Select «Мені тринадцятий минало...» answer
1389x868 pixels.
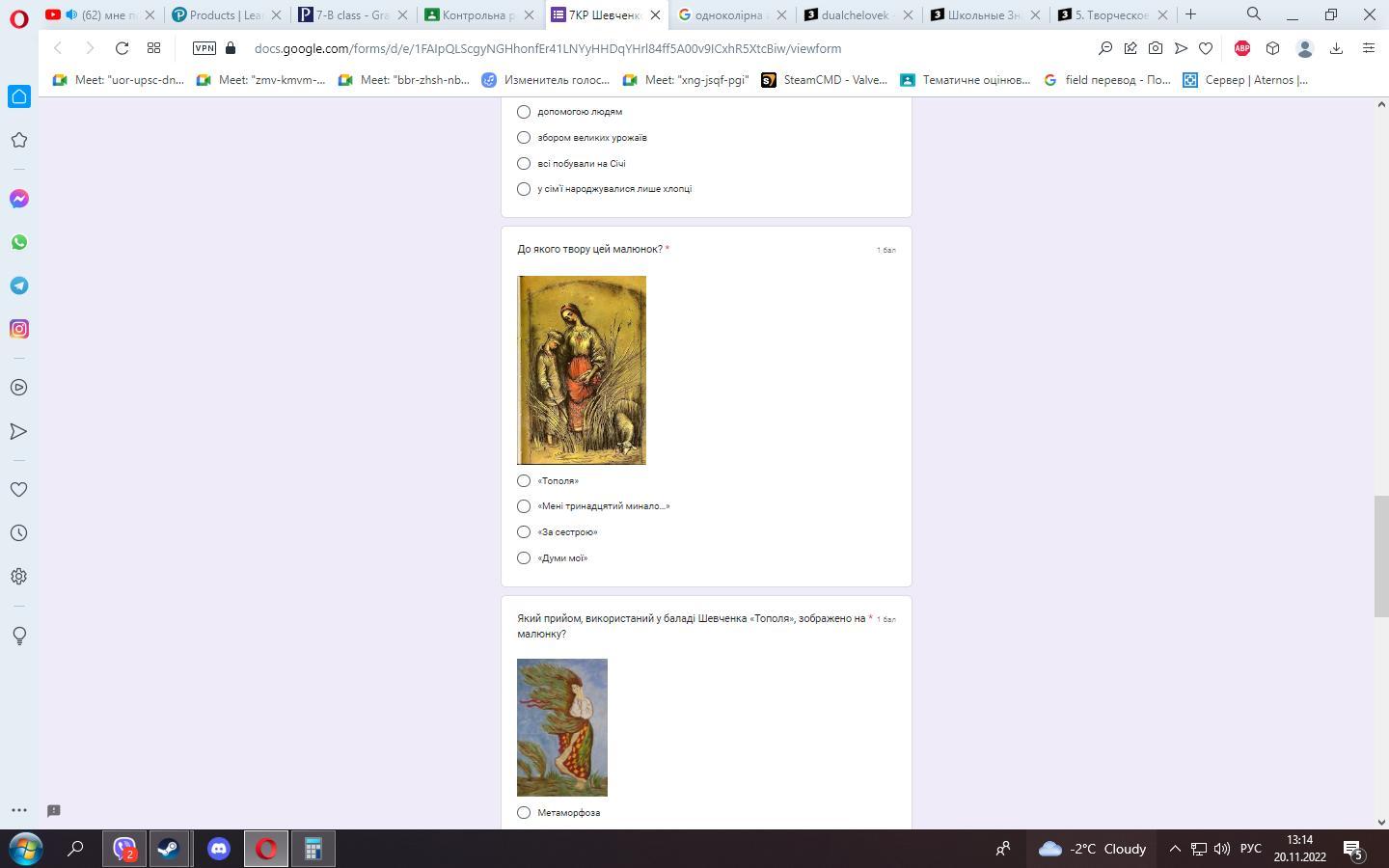click(524, 506)
